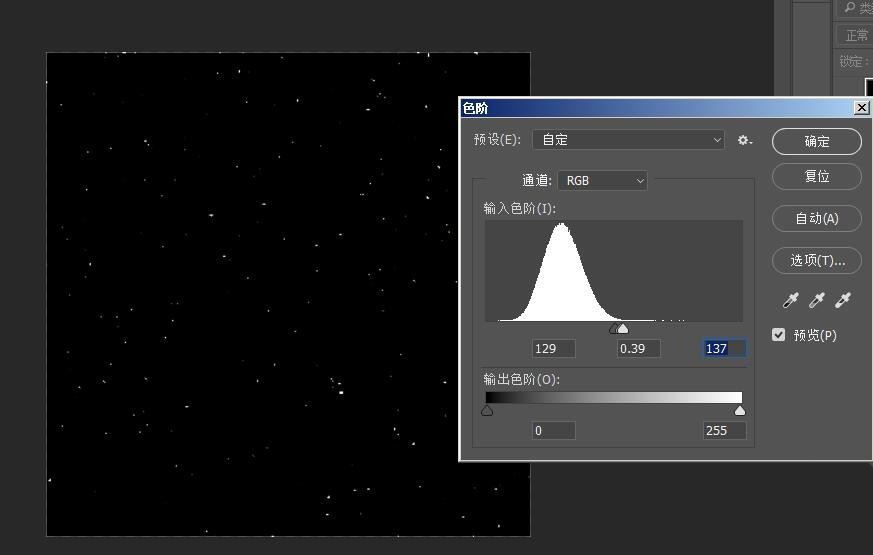Close the 色阶 Levels dialog
873x555 pixels.
861,107
